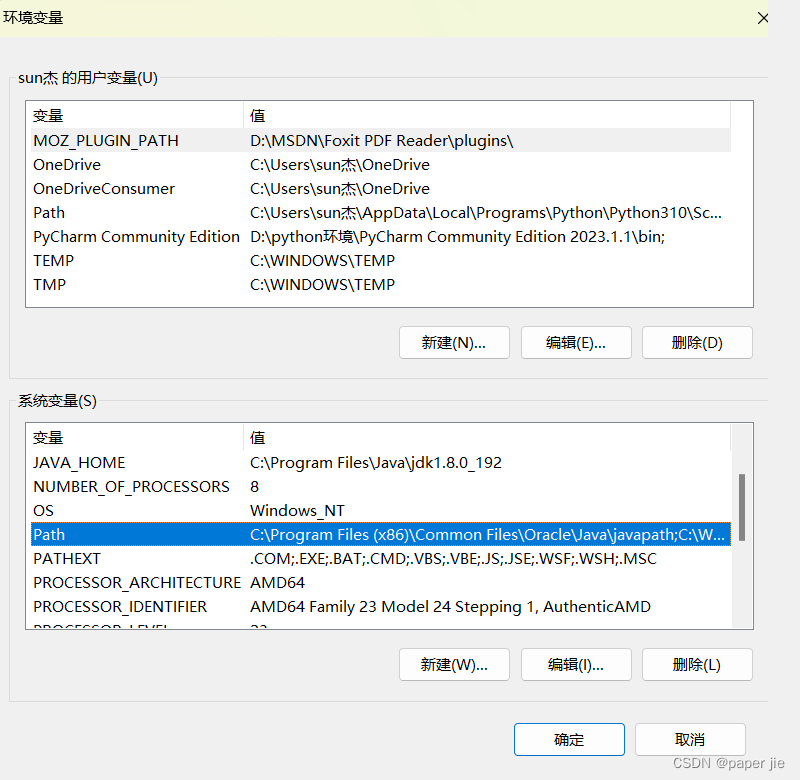Click 新建(N)... button for user variables
Screen dimensions: 800x780
454,343
